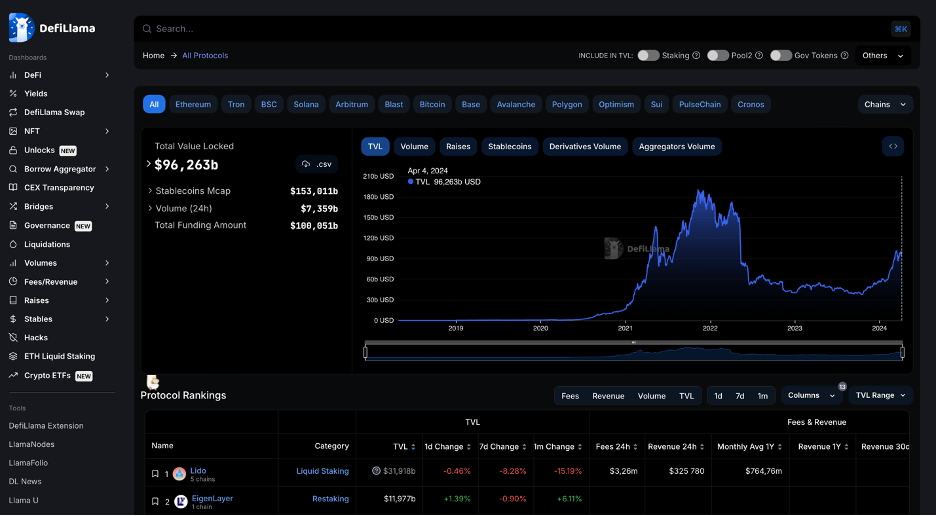The height and width of the screenshot is (516, 936).
Task: Click the Staking help question icon
Action: [x=695, y=56]
